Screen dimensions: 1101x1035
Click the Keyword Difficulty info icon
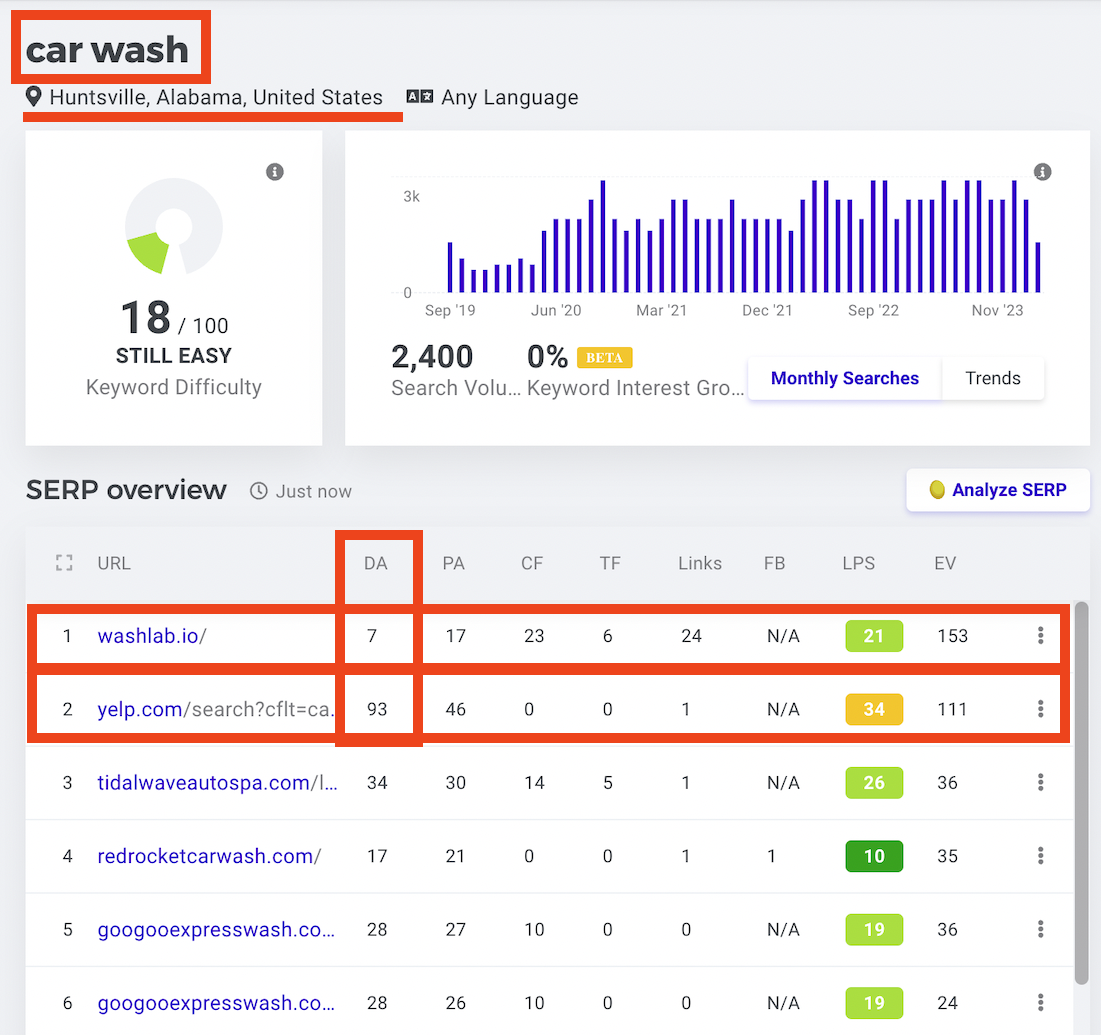pos(275,172)
